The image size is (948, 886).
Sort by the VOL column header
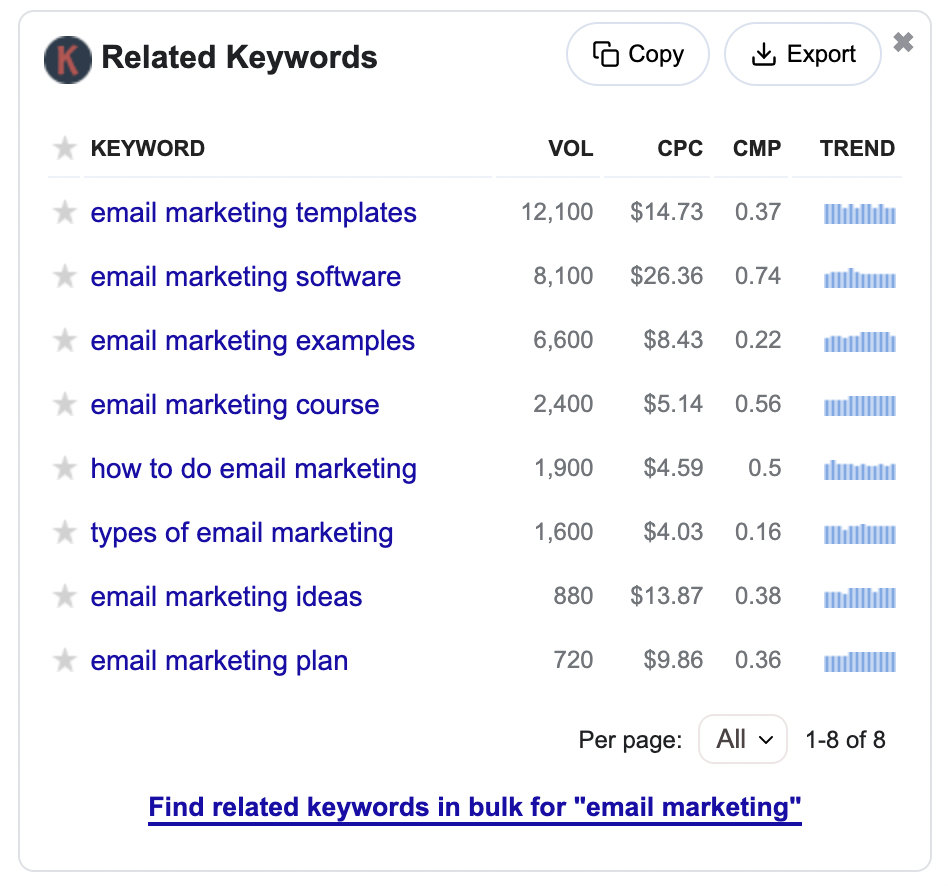coord(570,149)
